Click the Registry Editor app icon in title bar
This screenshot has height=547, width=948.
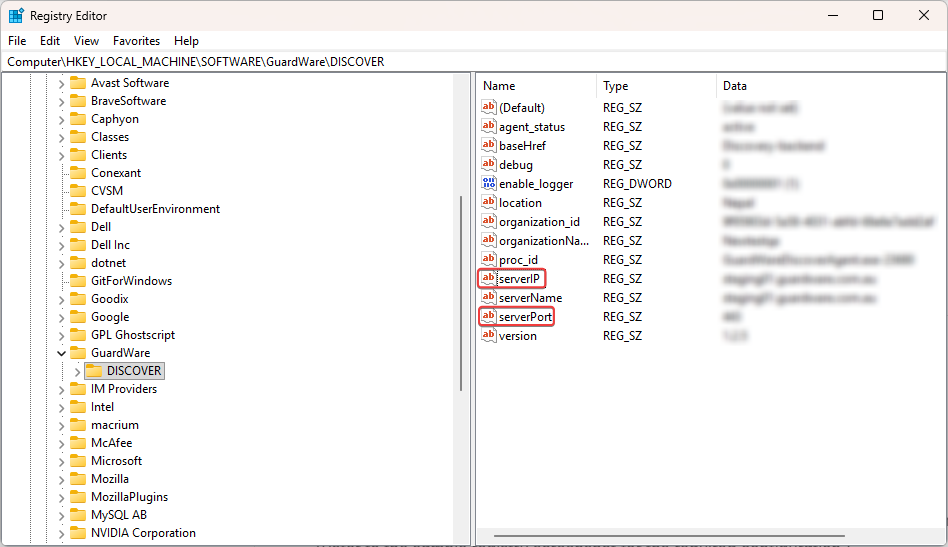pyautogui.click(x=16, y=16)
